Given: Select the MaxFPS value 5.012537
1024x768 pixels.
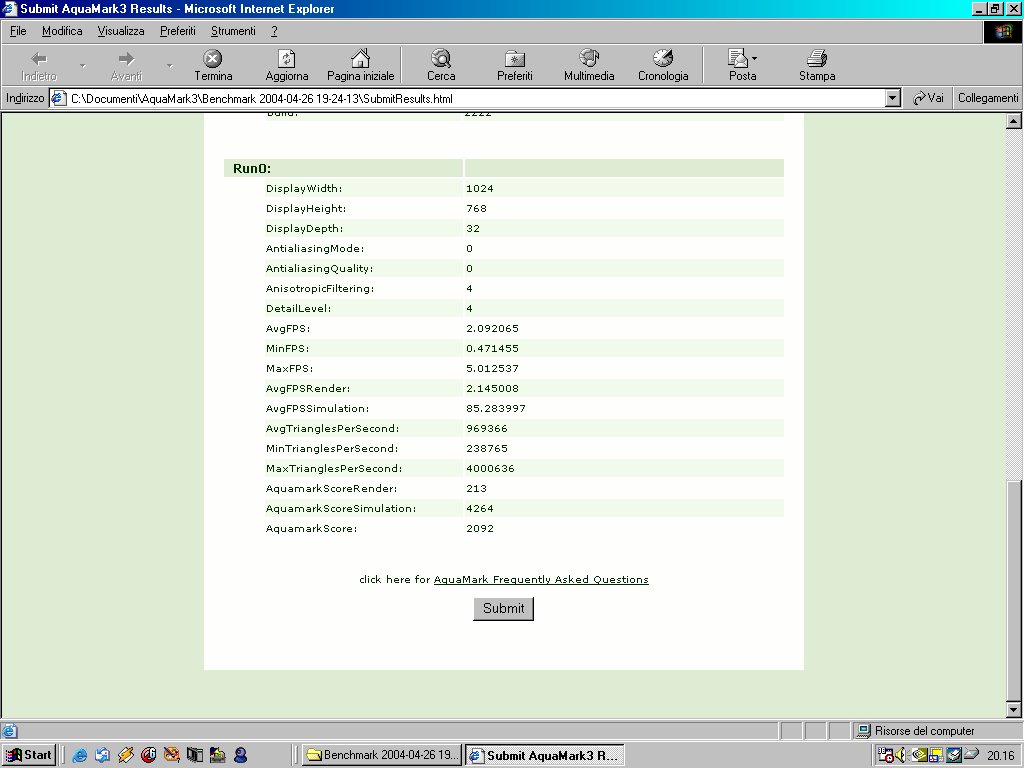Looking at the screenshot, I should 492,368.
